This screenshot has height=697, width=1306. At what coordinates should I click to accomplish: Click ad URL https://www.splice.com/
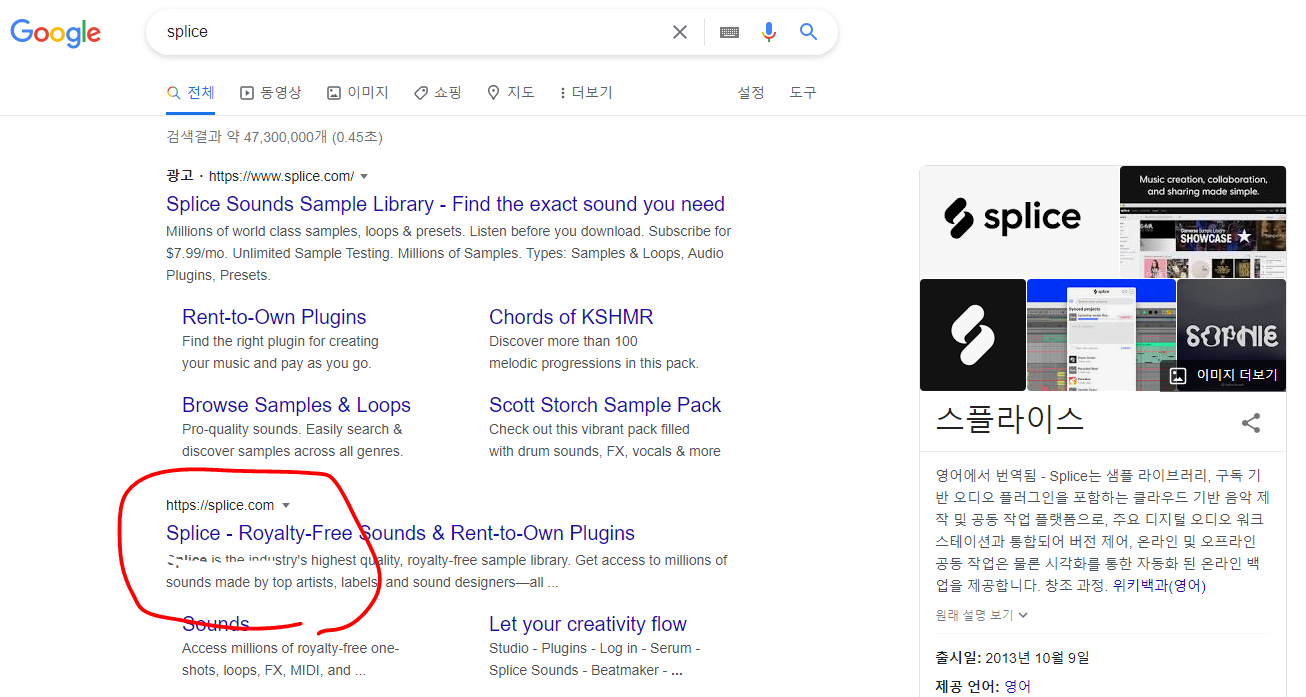click(281, 176)
